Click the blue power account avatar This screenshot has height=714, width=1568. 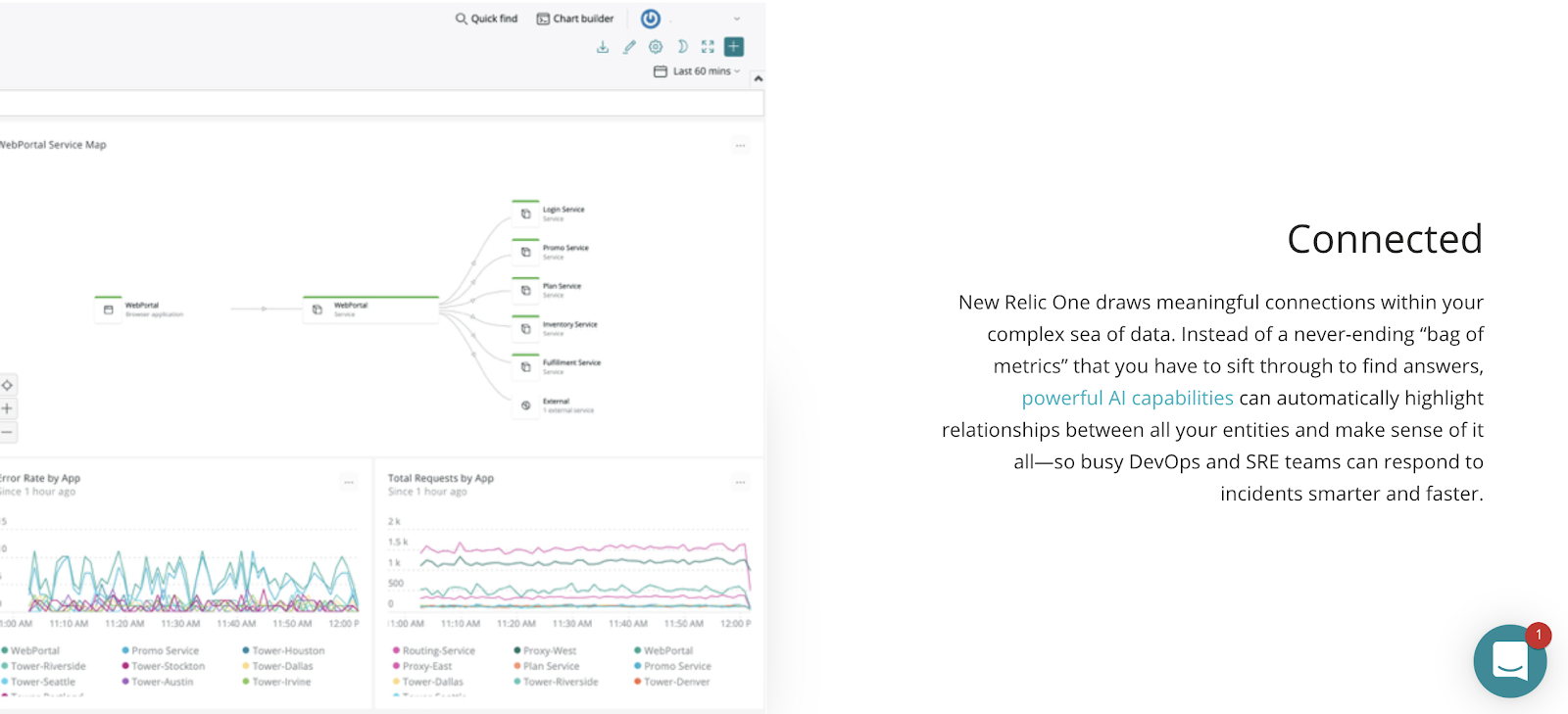tap(651, 19)
